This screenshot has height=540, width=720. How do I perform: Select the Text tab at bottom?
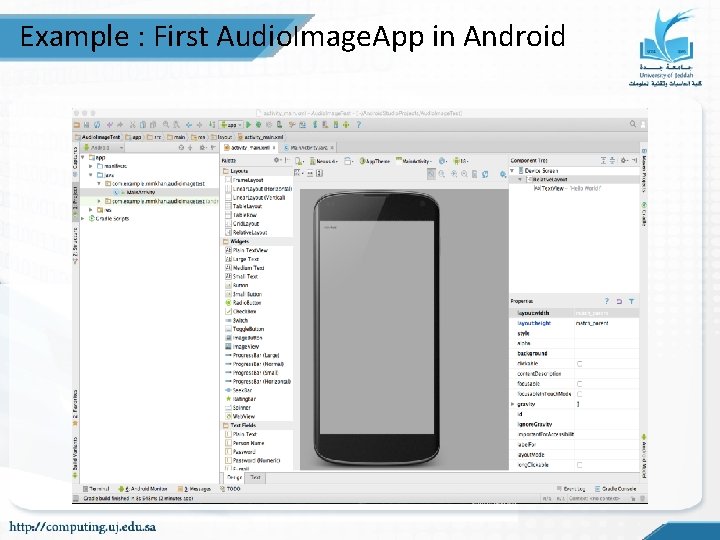click(255, 478)
